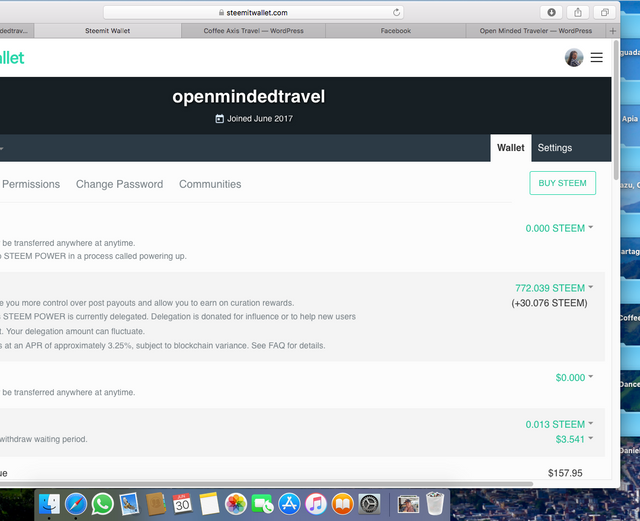This screenshot has height=521, width=640.
Task: Click the $157.95 estimated value
Action: point(565,473)
